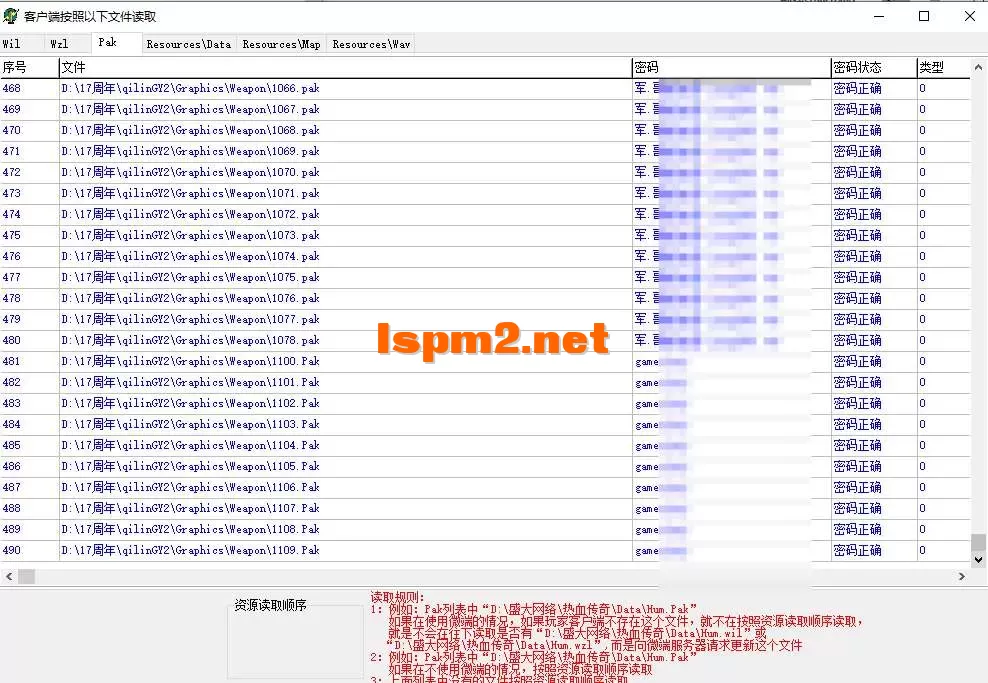Click 密码正确 status in row 485
The width and height of the screenshot is (988, 683).
(858, 445)
